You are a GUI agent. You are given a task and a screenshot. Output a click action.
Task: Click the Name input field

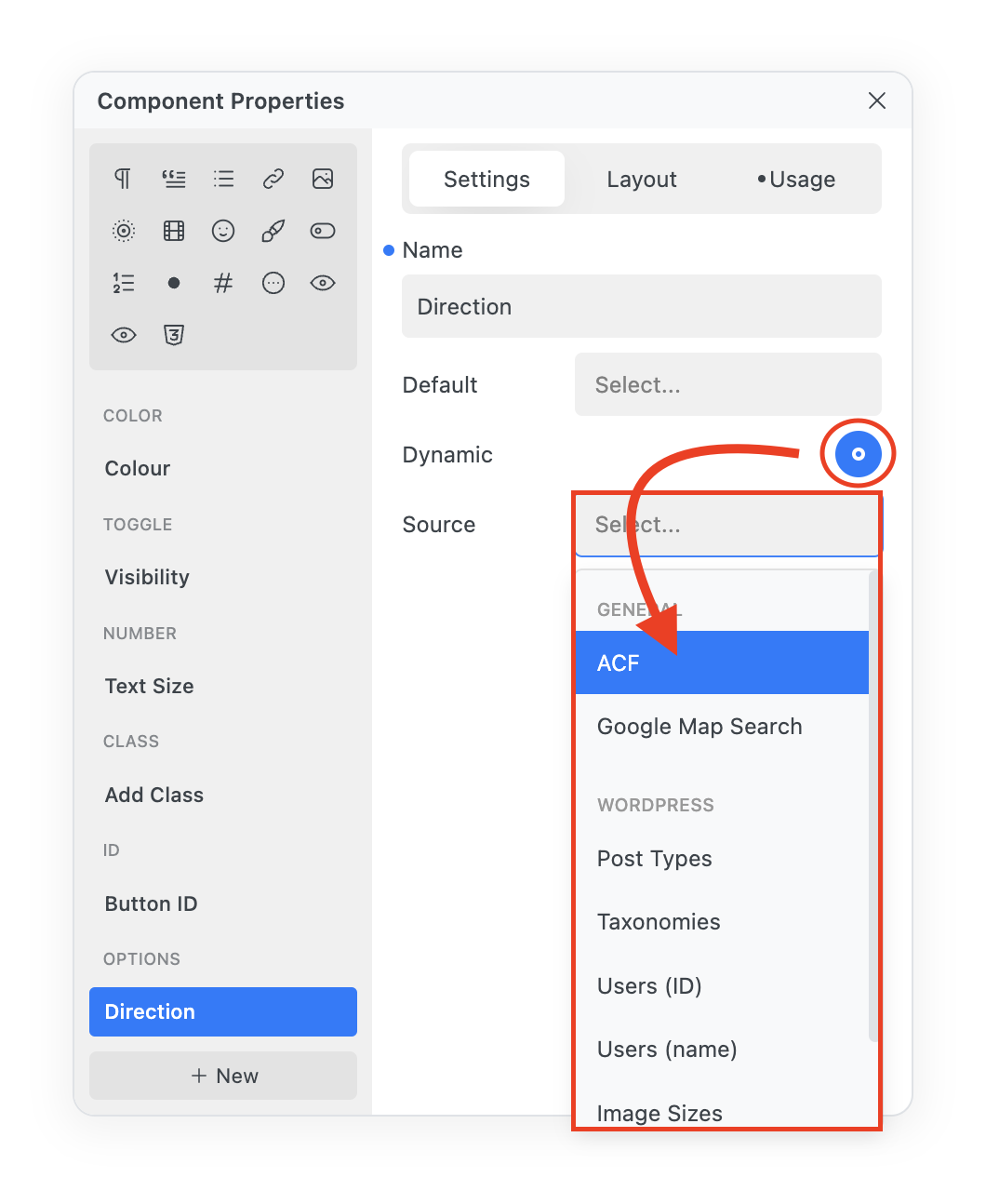click(641, 306)
